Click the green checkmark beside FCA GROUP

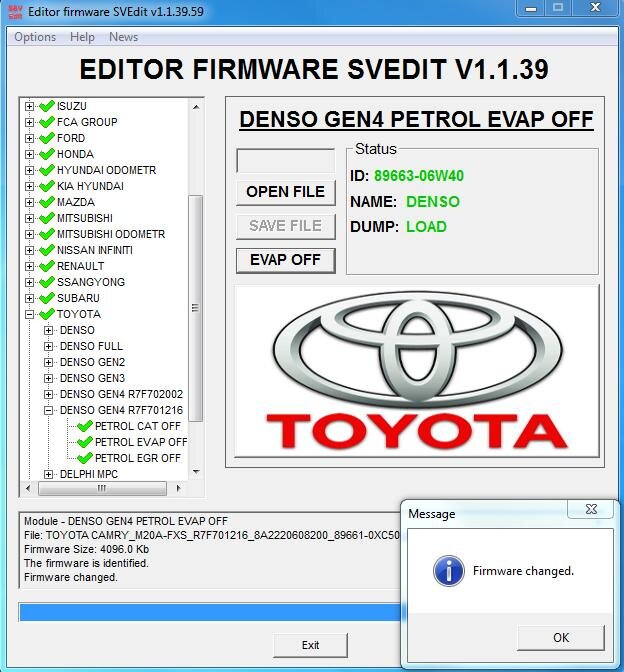pyautogui.click(x=47, y=122)
